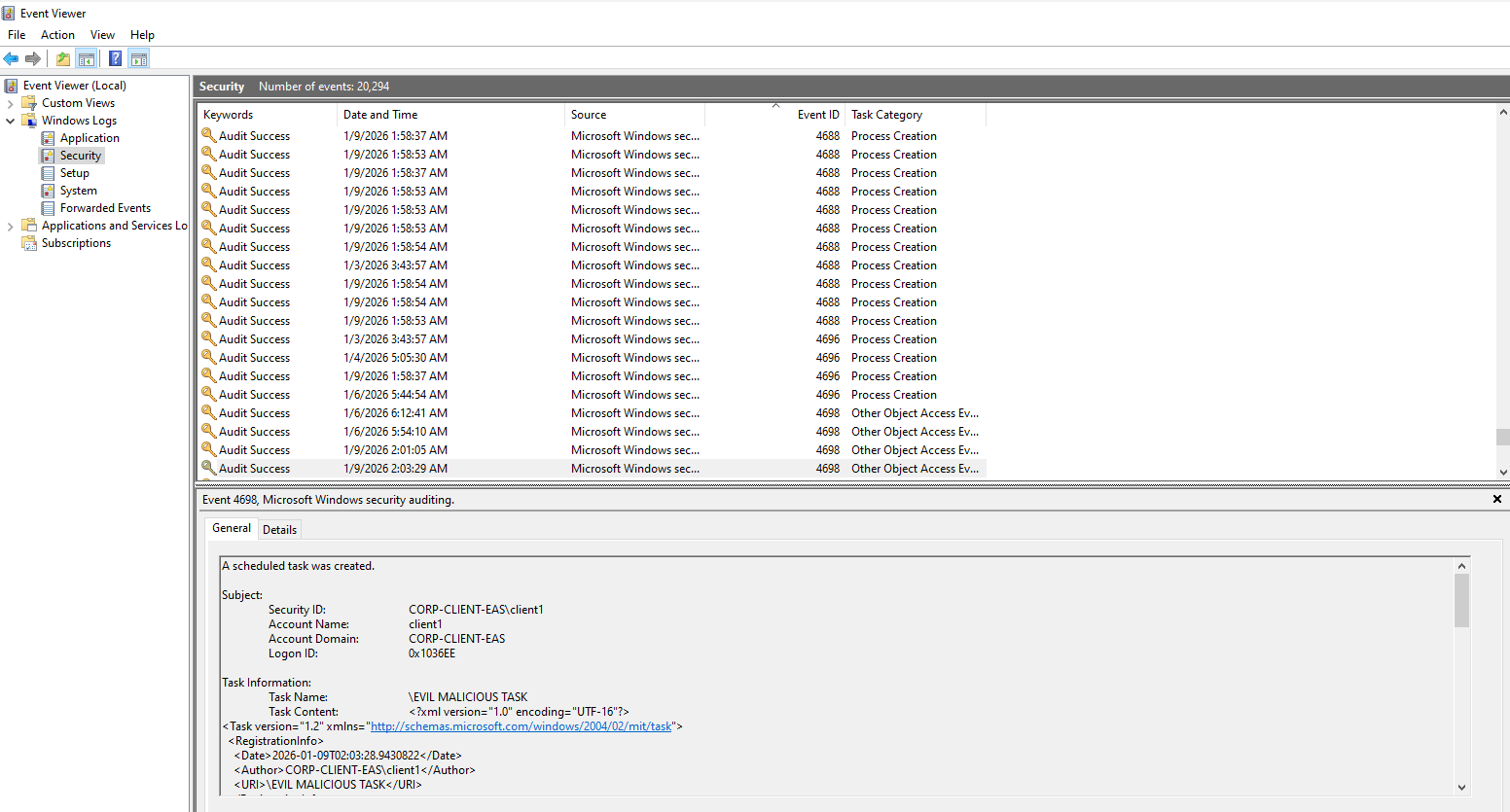Viewport: 1510px width, 812px height.
Task: Switch to the Details tab
Action: 279,530
